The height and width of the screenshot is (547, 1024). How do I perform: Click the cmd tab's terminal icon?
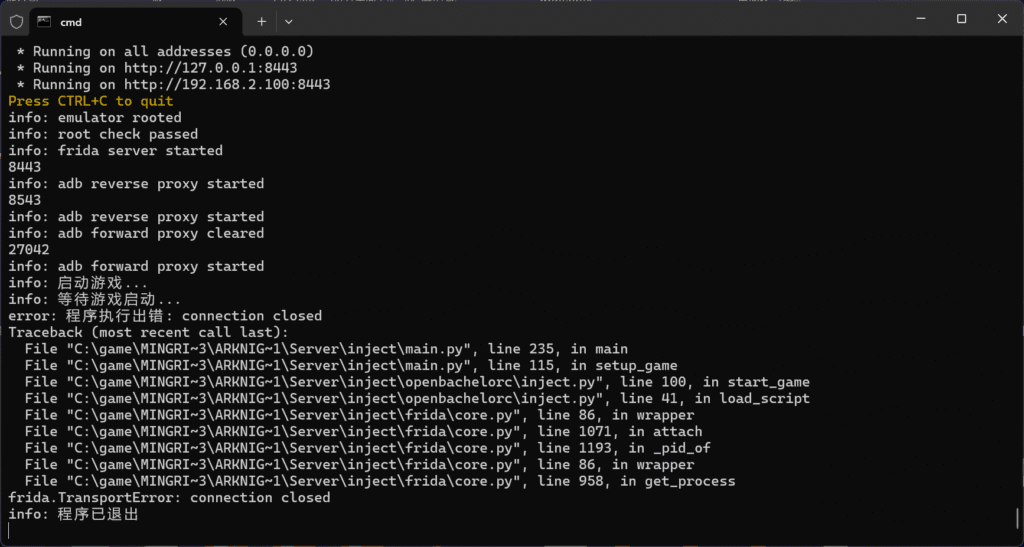tap(44, 21)
